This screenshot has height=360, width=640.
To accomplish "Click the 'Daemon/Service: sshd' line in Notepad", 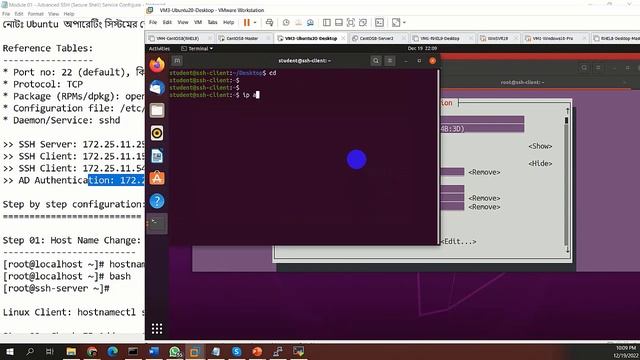I will coord(62,120).
